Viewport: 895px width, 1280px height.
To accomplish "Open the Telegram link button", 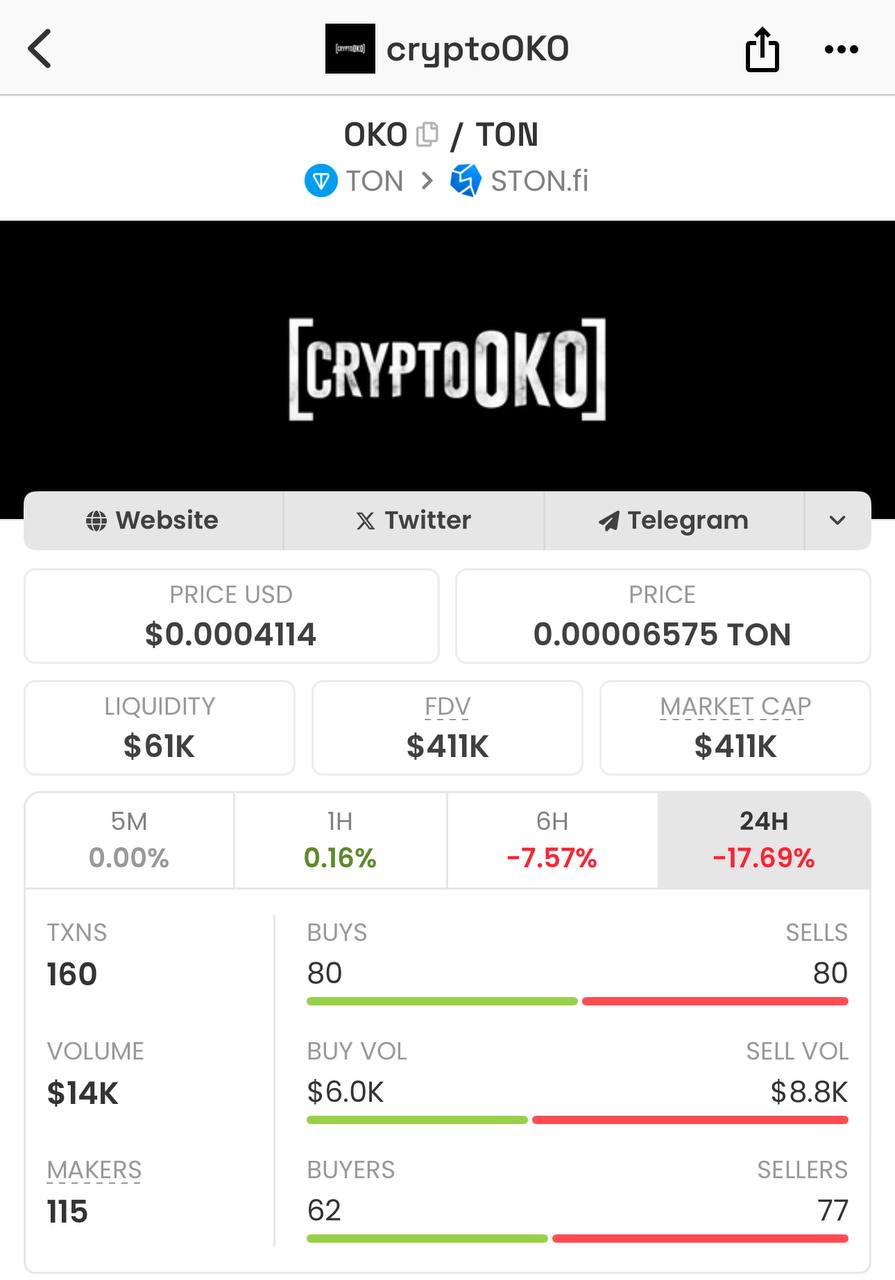I will pos(674,520).
